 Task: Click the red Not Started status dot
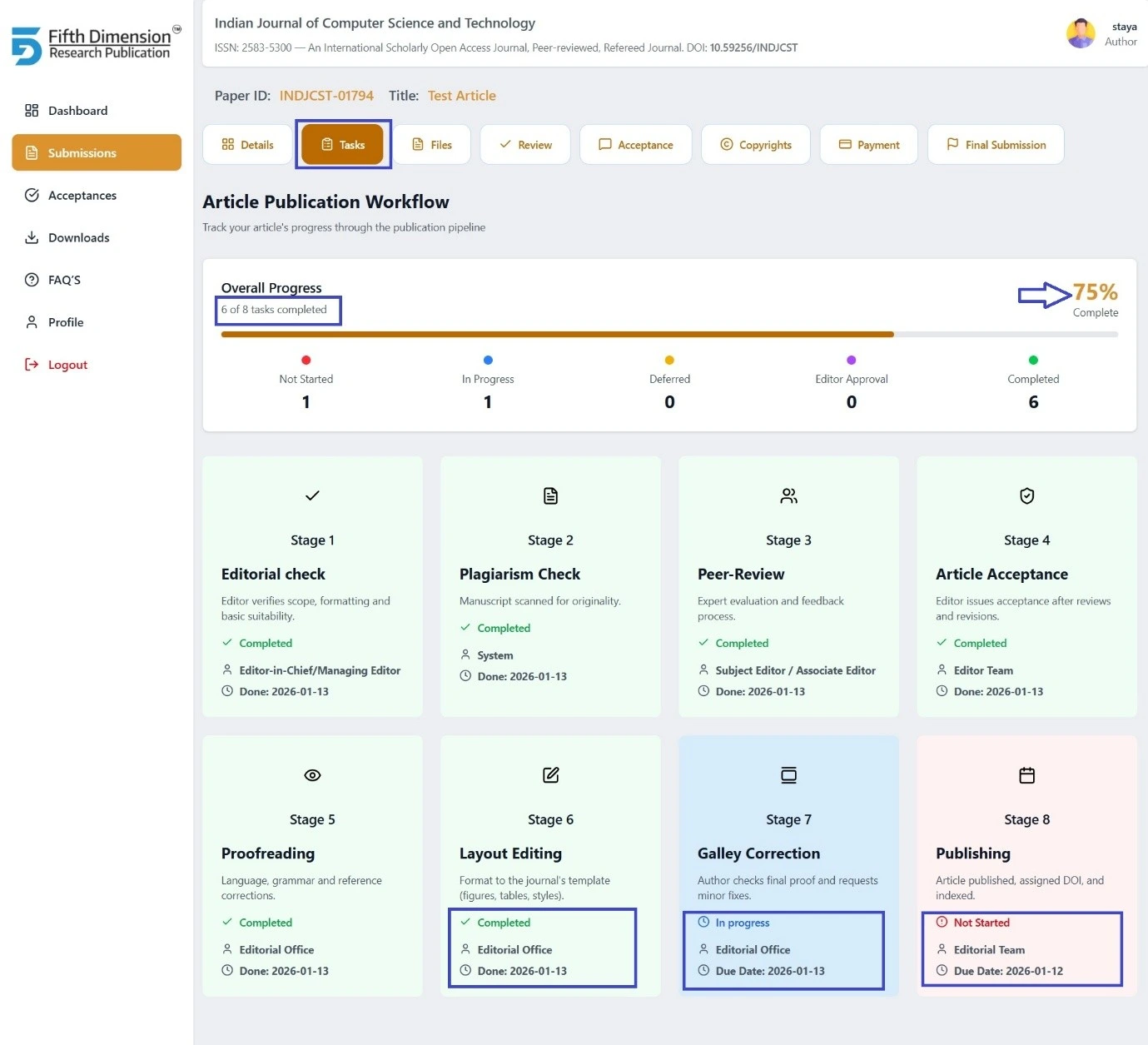(x=306, y=360)
